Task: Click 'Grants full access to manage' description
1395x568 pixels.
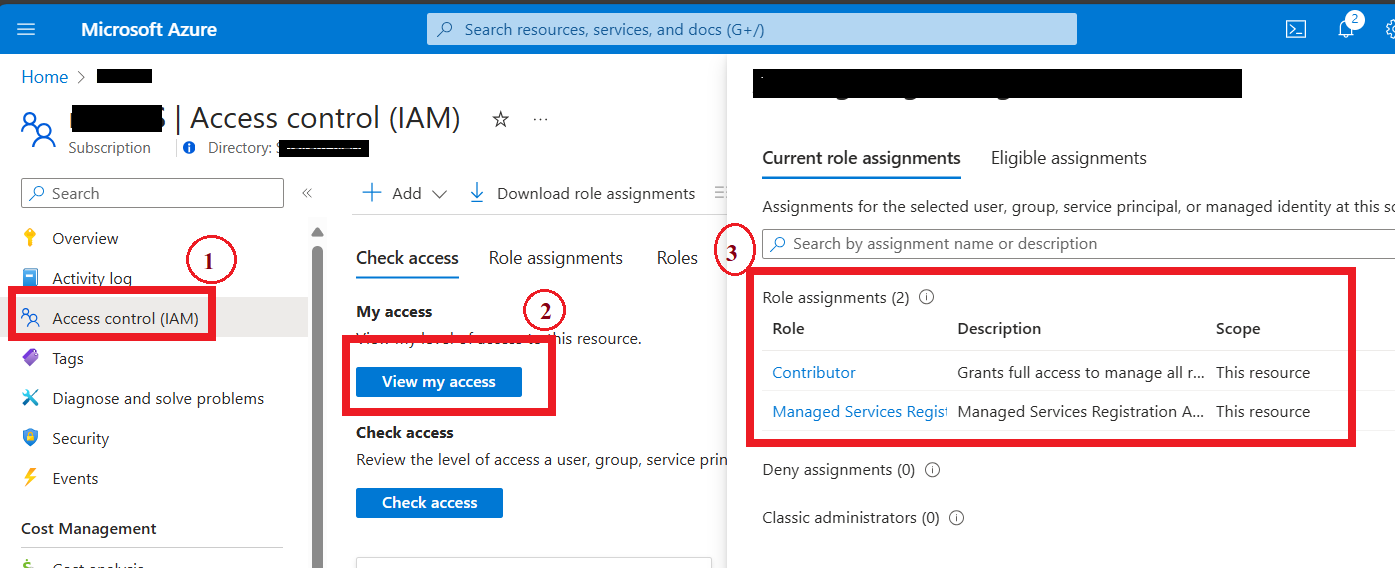Action: [1081, 372]
